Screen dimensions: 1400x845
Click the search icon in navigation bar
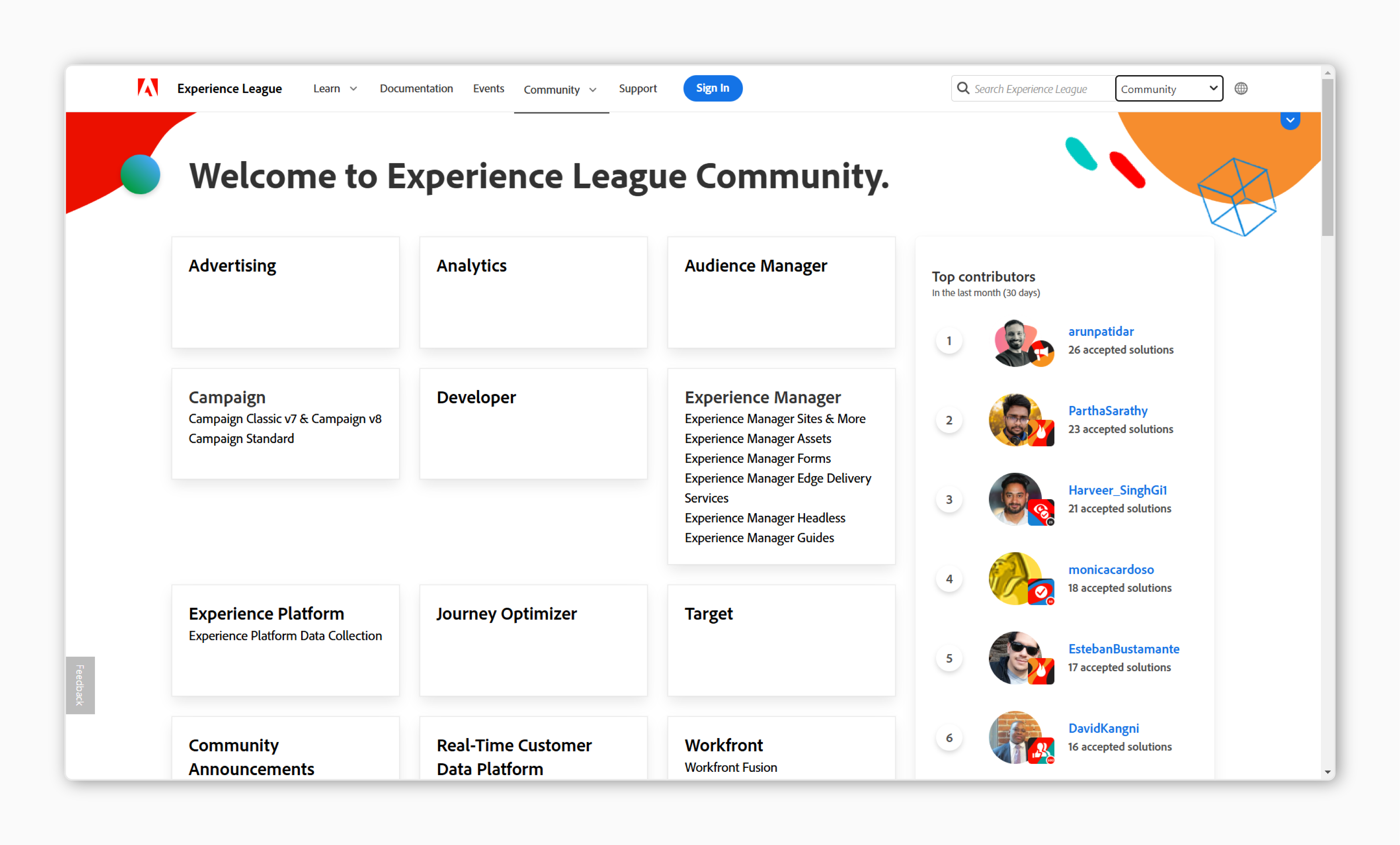coord(963,89)
